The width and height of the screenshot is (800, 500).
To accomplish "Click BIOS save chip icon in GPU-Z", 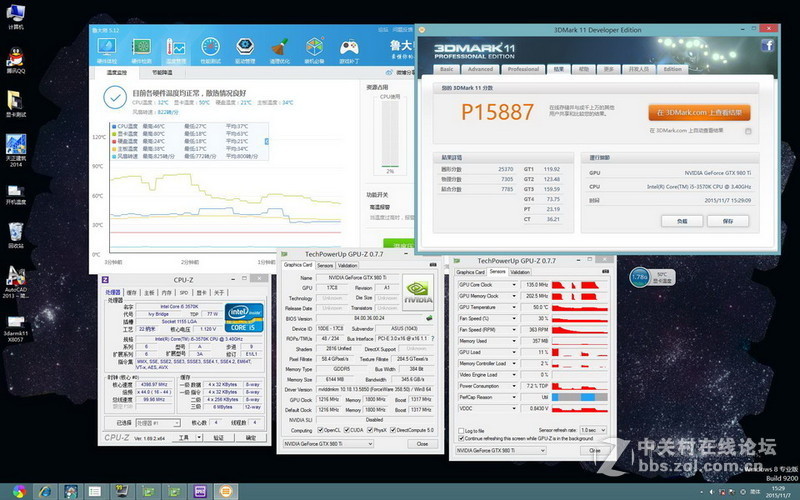I will tap(429, 318).
